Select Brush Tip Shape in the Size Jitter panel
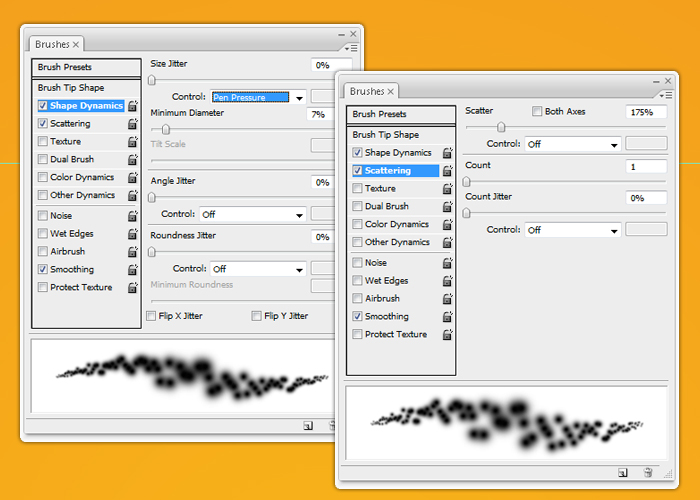 coord(71,88)
